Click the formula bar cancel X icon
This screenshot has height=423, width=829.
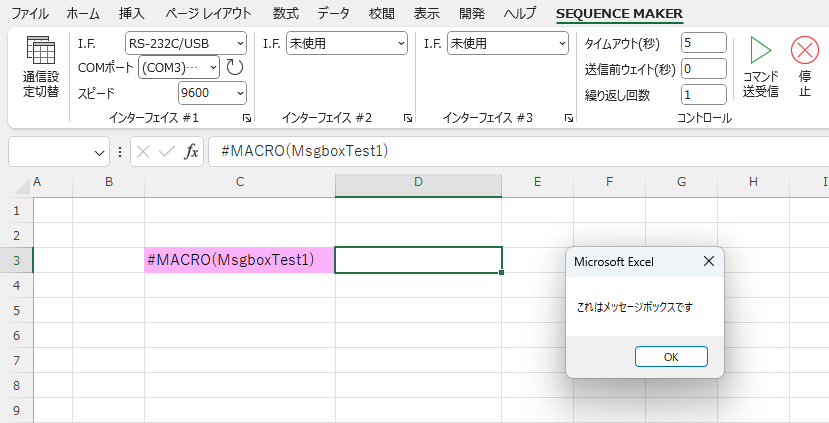pos(143,152)
